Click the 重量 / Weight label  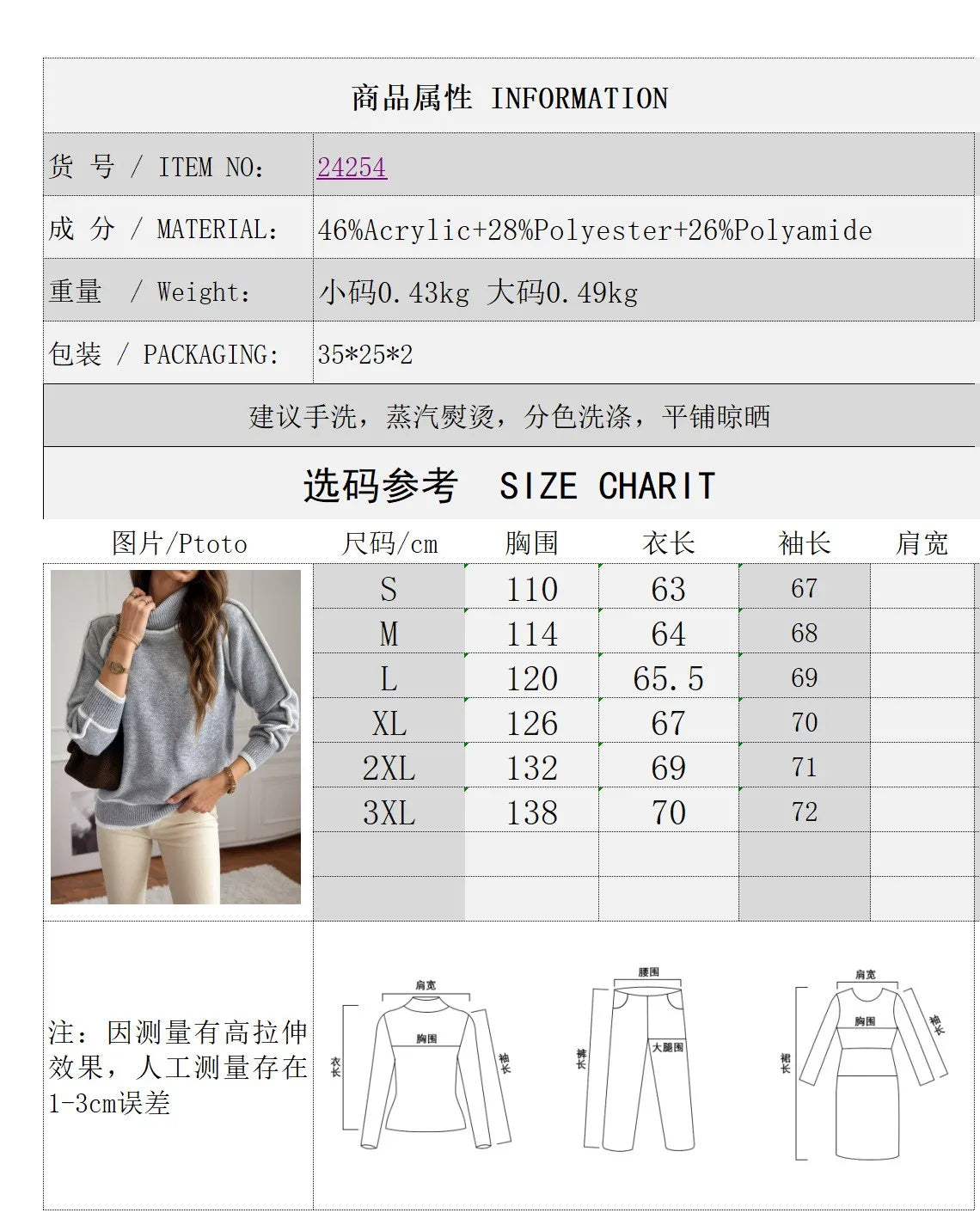[x=150, y=292]
